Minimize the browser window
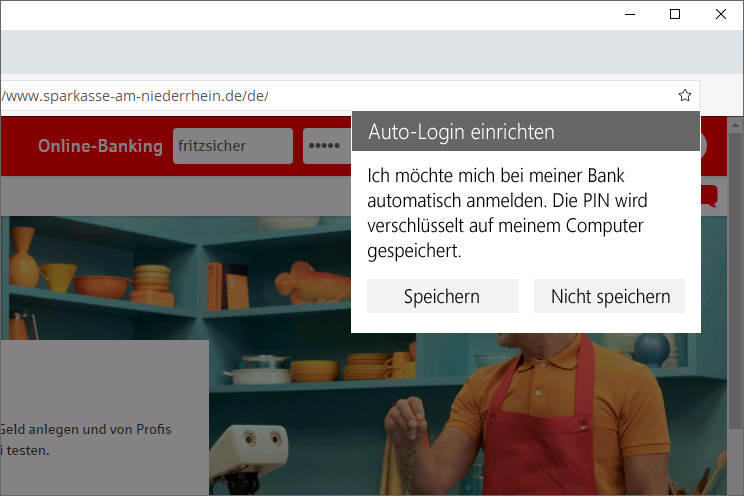Screen dimensions: 744x496 click(630, 14)
